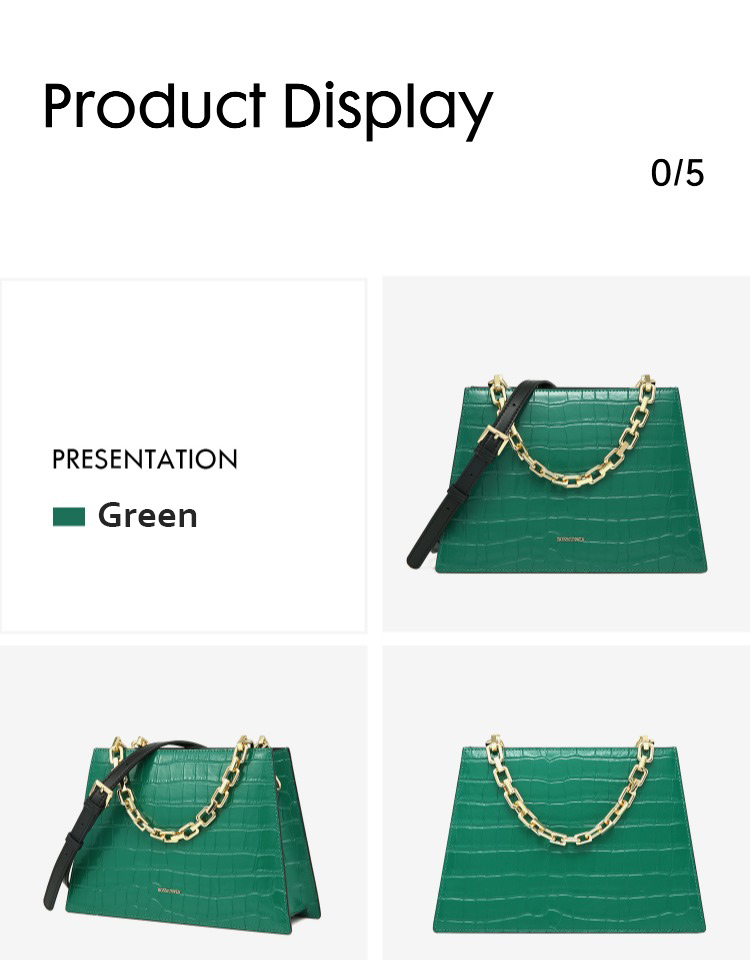Click the green color swatch beside Green
Viewport: 750px width, 960px height.
click(69, 517)
